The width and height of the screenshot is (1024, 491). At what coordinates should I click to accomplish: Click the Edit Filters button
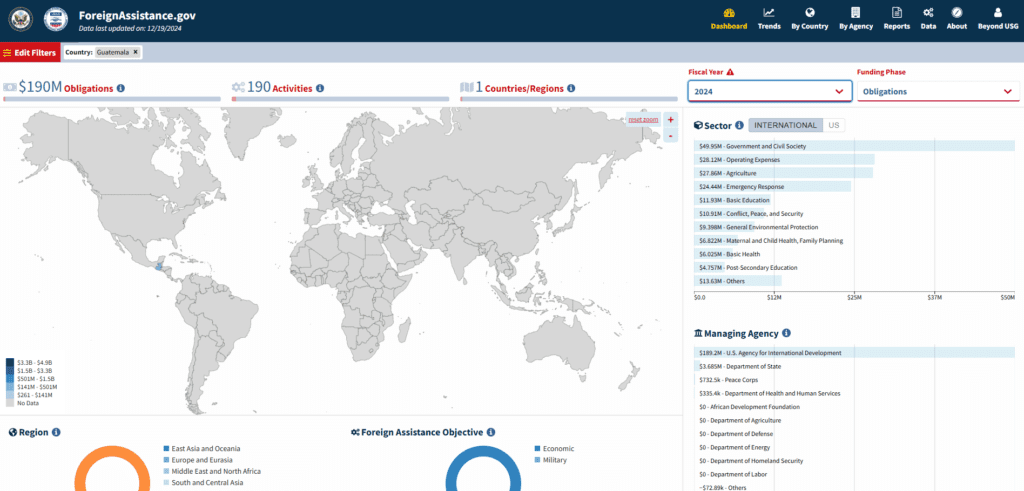30,52
